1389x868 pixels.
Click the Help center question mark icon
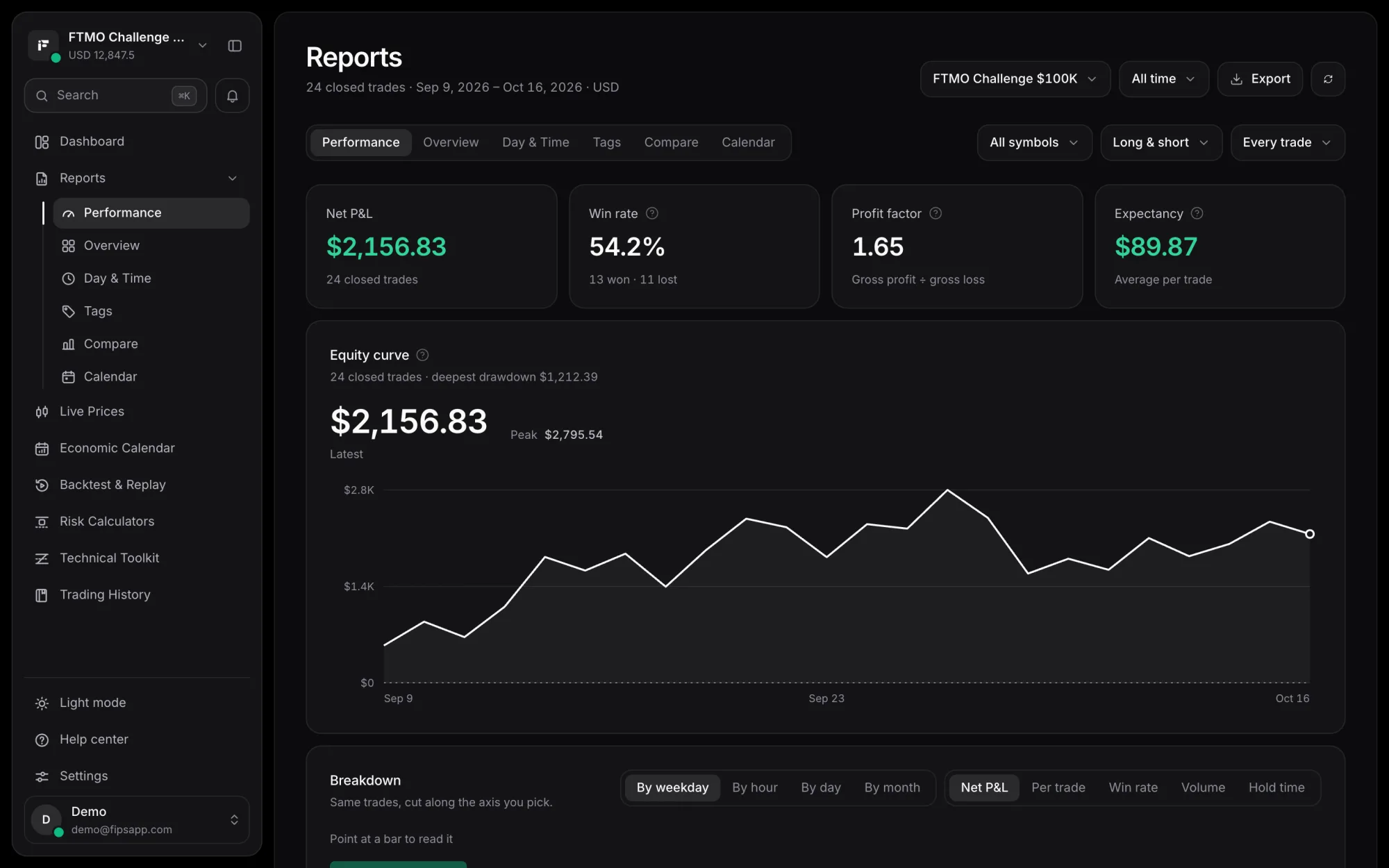point(42,740)
